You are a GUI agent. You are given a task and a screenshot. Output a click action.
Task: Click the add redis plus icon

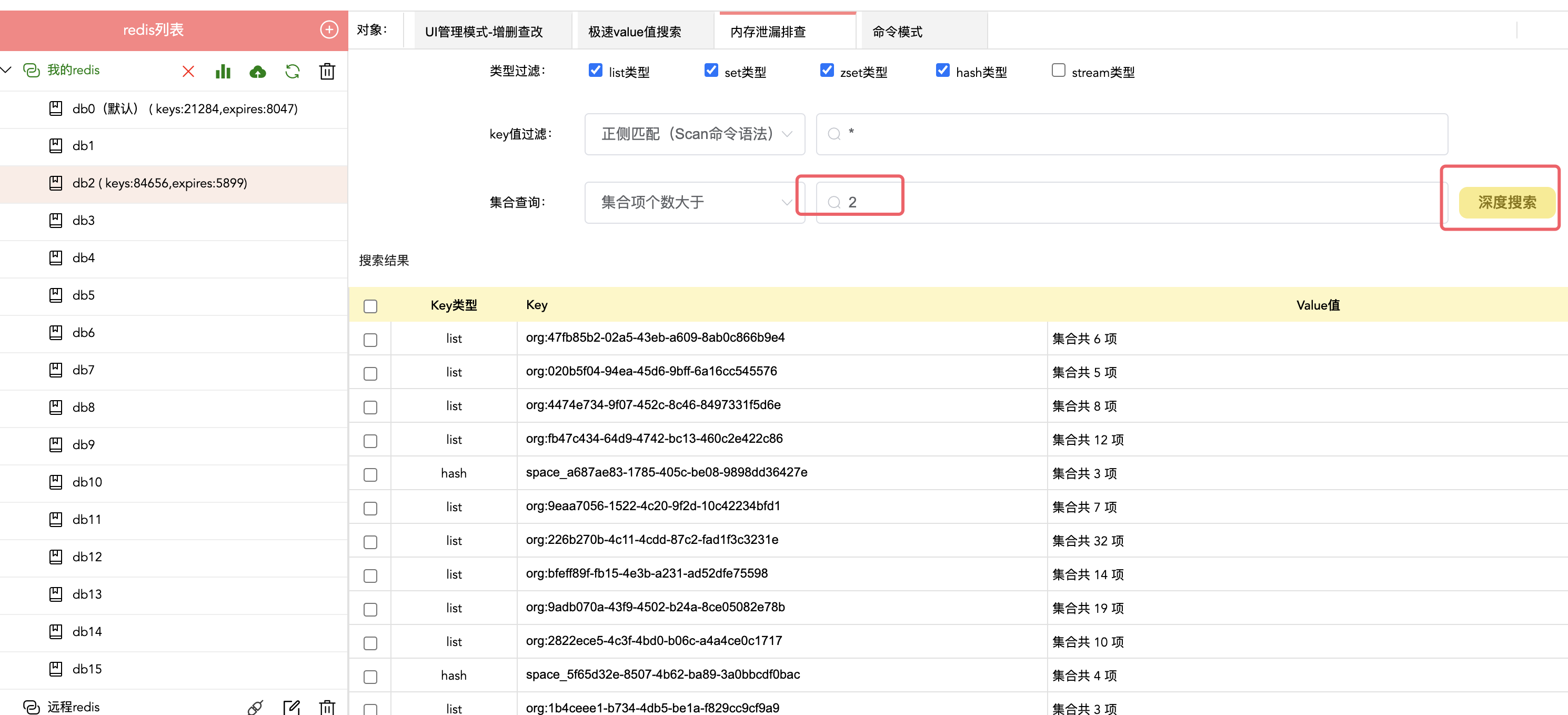point(329,30)
